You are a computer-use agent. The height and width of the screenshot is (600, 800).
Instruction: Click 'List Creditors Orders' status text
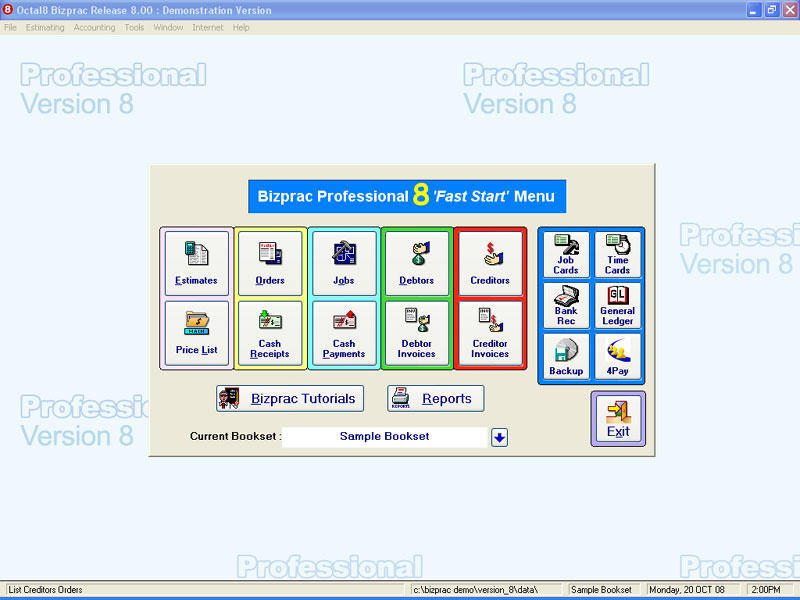[45, 590]
